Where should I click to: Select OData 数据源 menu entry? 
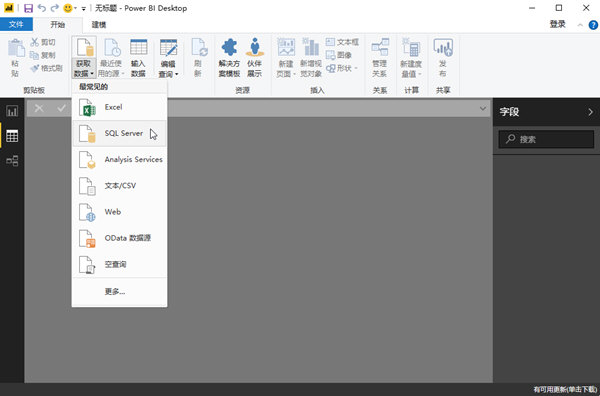[x=119, y=238]
